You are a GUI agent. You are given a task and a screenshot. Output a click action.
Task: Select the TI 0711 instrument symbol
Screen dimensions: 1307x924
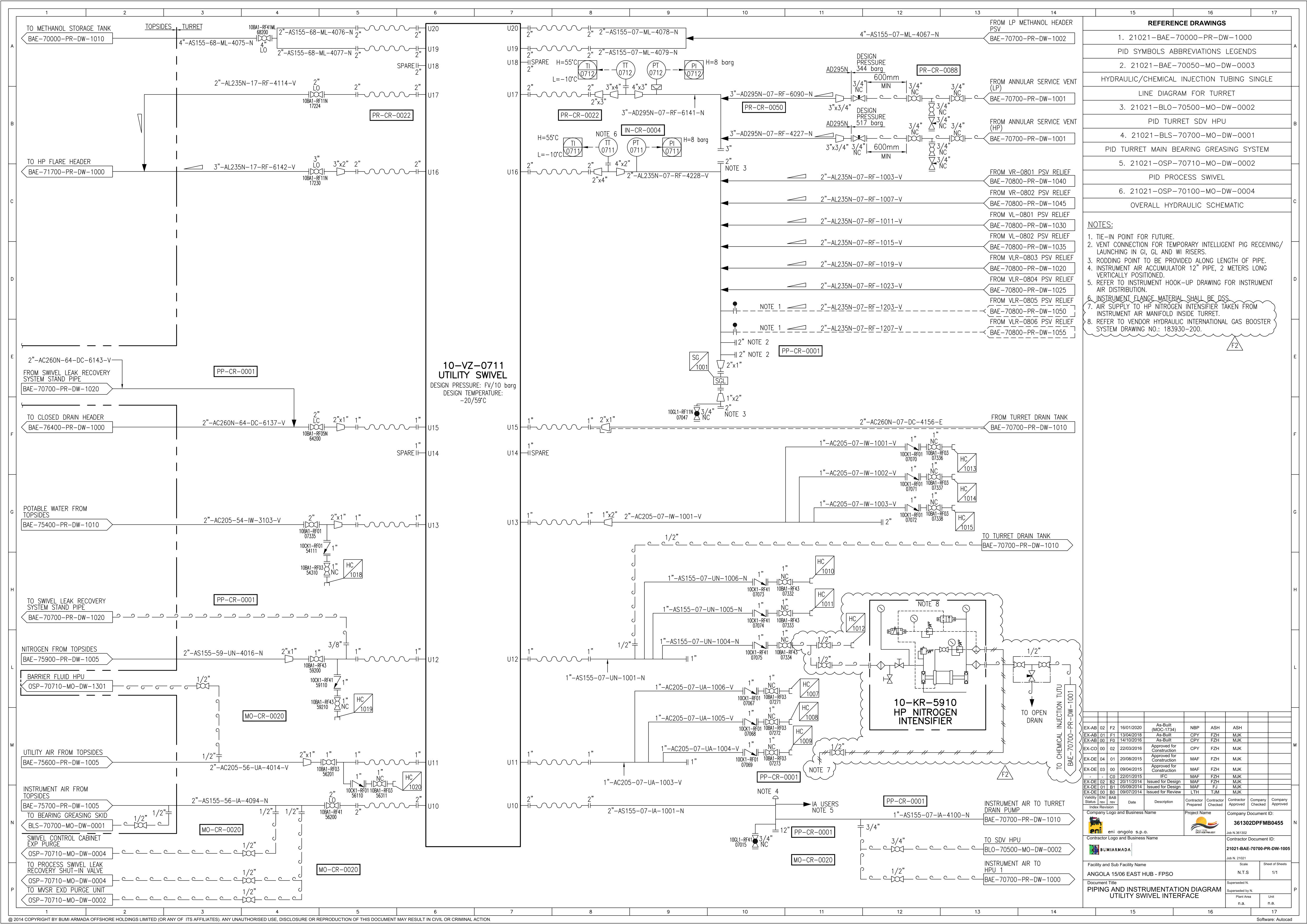[x=573, y=147]
